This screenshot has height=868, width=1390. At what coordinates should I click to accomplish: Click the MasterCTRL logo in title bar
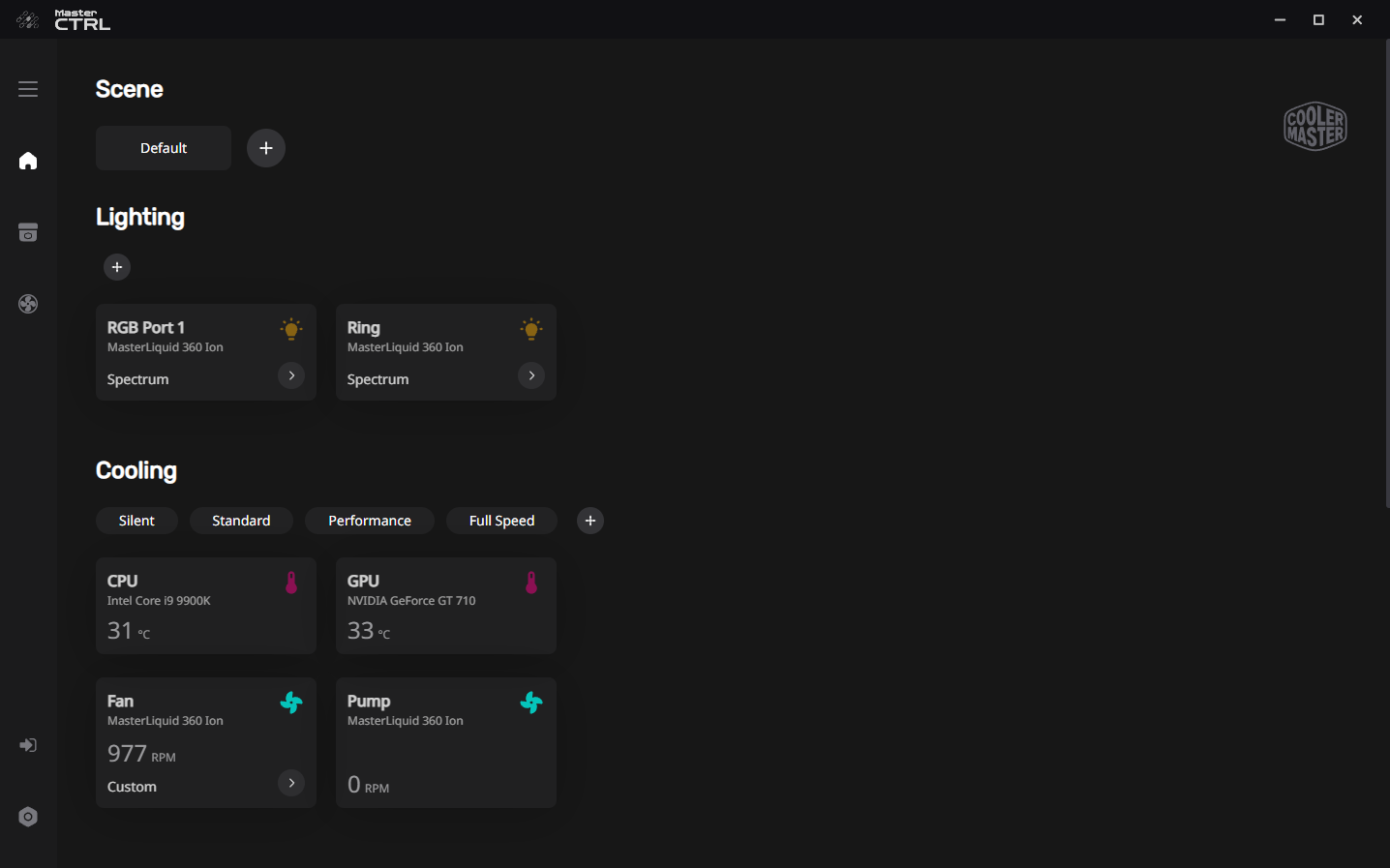coord(64,19)
